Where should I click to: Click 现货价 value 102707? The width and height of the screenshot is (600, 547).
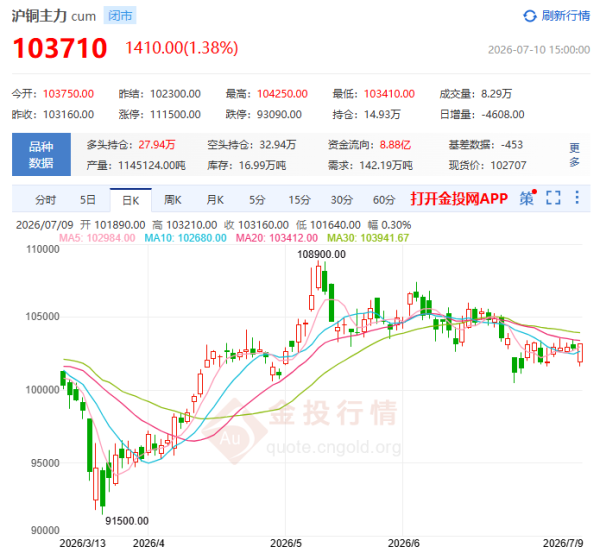pyautogui.click(x=509, y=165)
